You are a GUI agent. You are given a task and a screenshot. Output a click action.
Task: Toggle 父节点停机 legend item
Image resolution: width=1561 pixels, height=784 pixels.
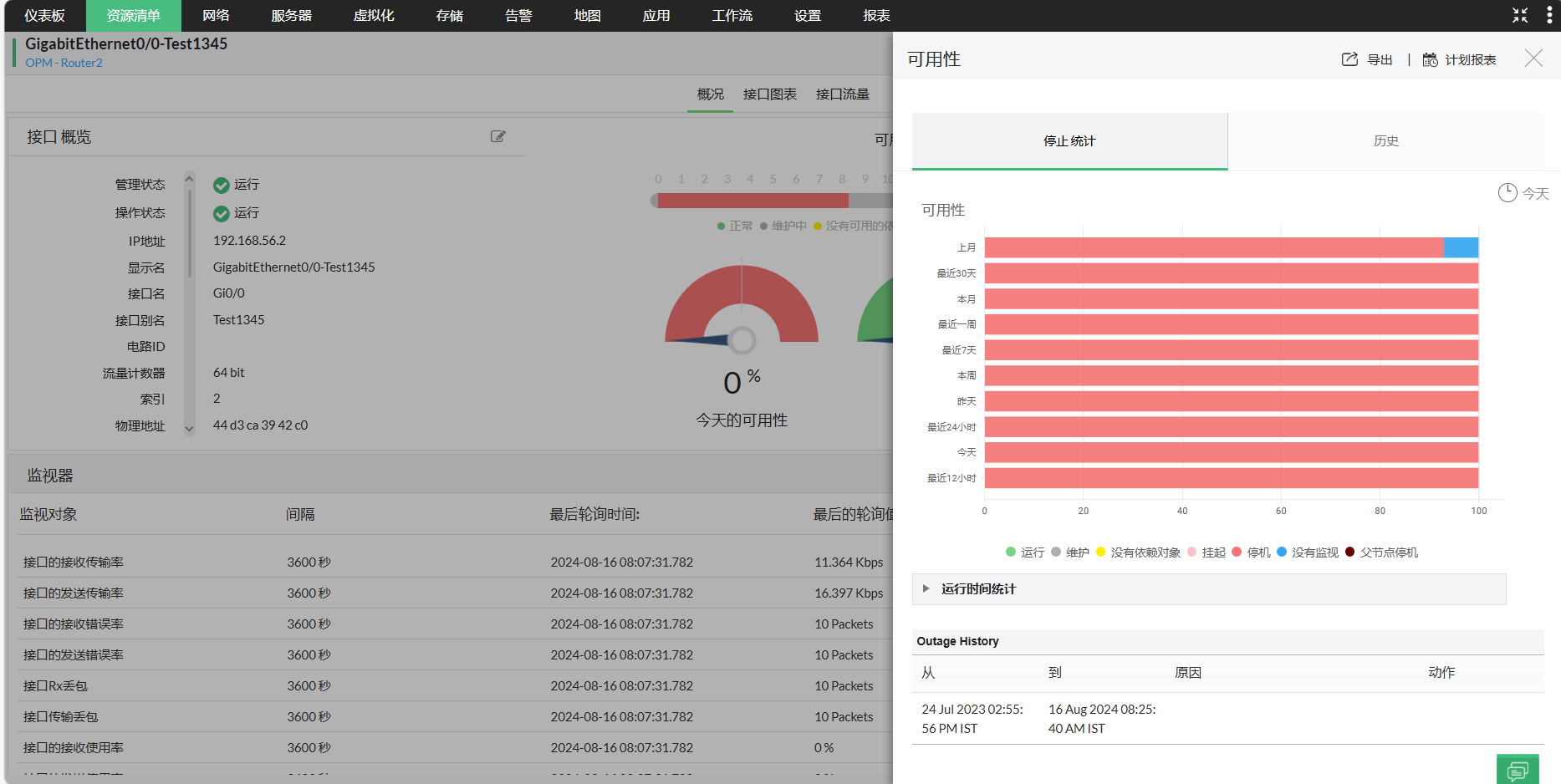[1382, 552]
